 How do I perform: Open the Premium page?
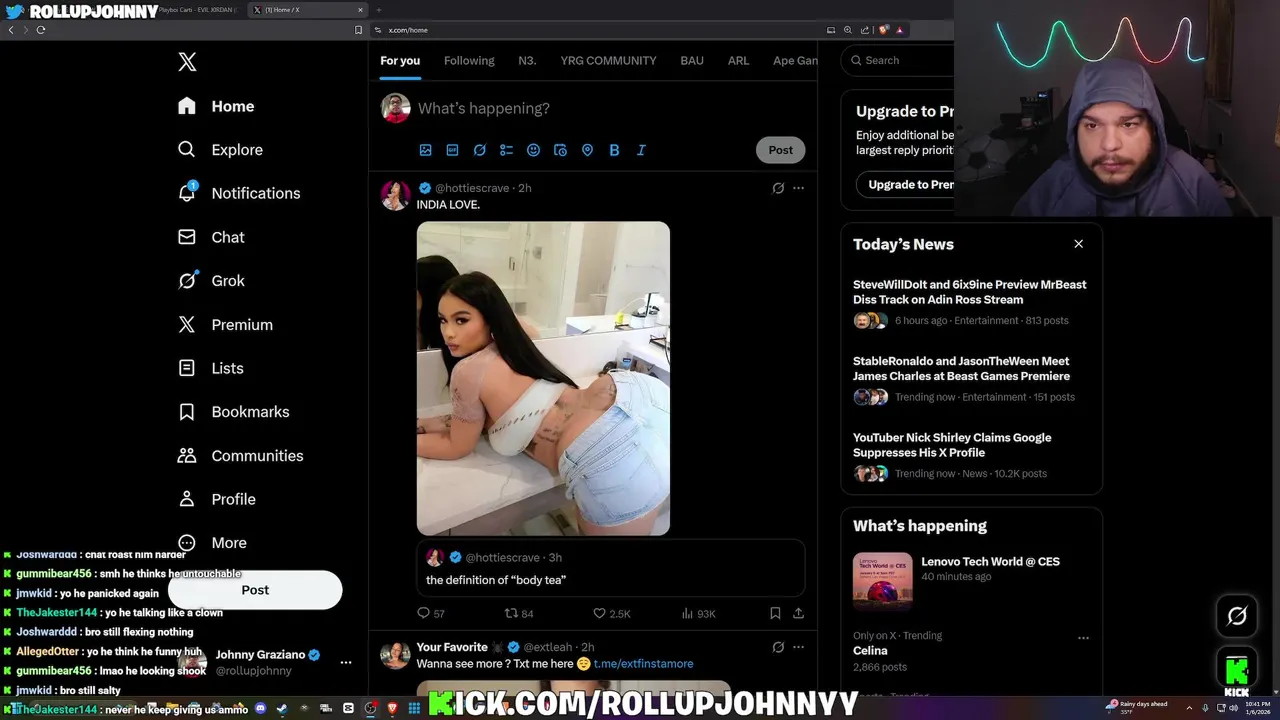[x=225, y=325]
